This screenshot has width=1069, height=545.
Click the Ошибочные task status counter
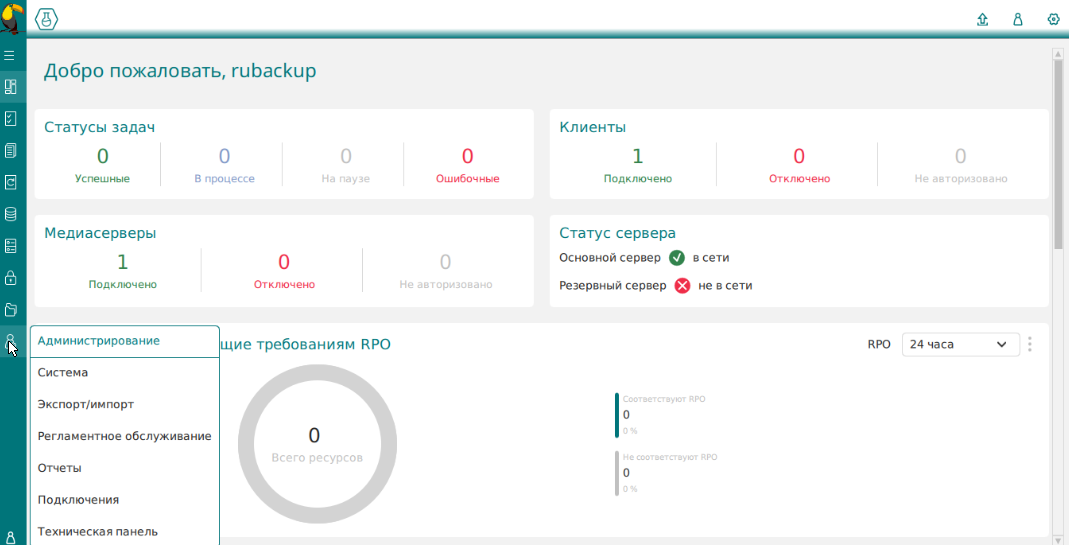tap(467, 165)
